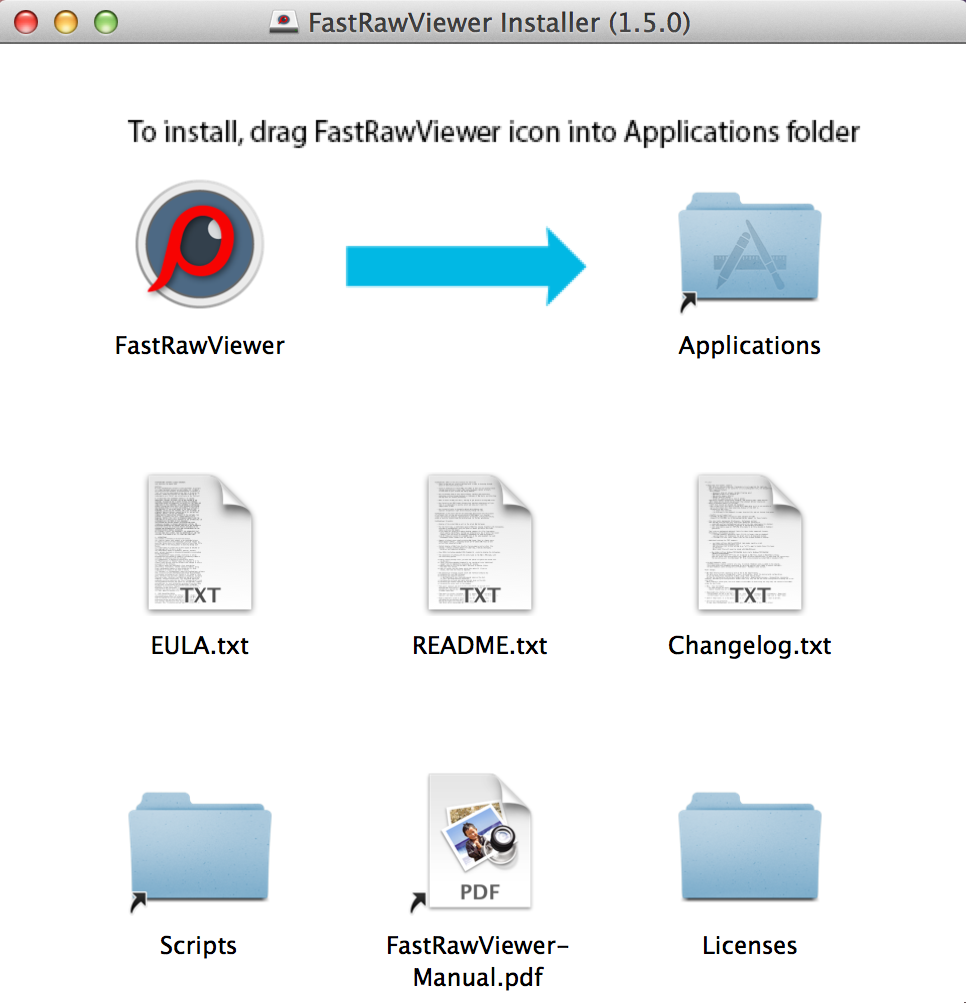Click the "Applications" folder name label

(x=750, y=346)
